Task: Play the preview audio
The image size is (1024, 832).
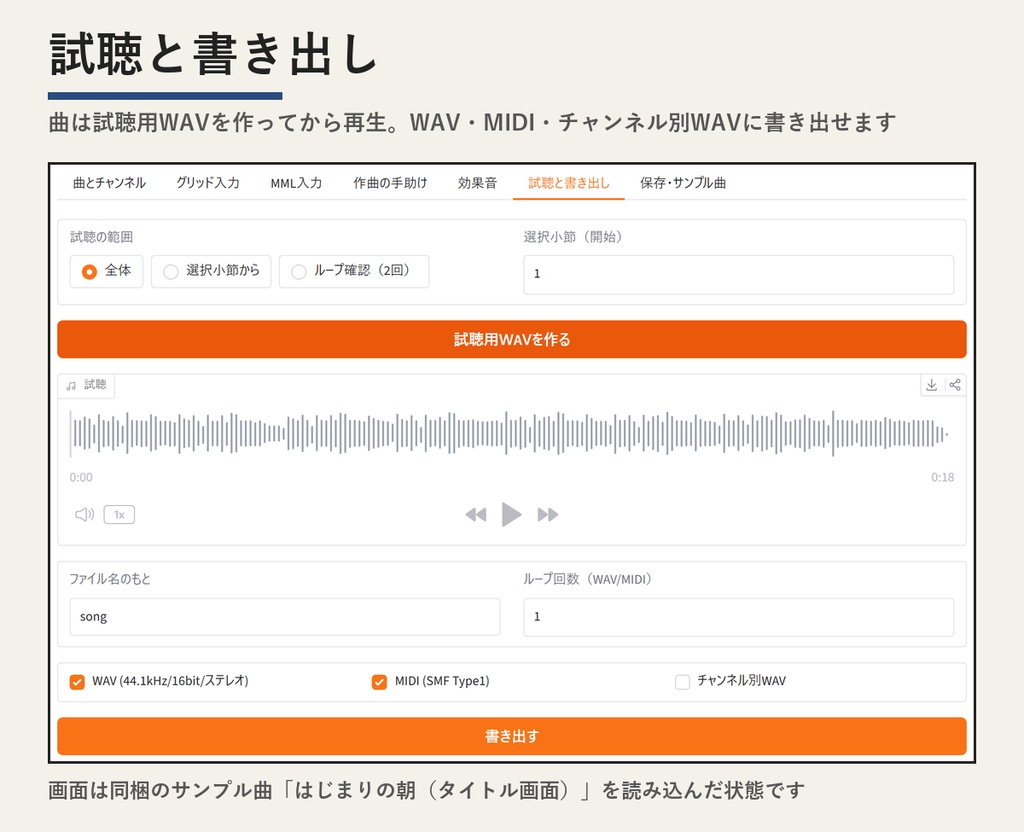Action: pos(511,515)
